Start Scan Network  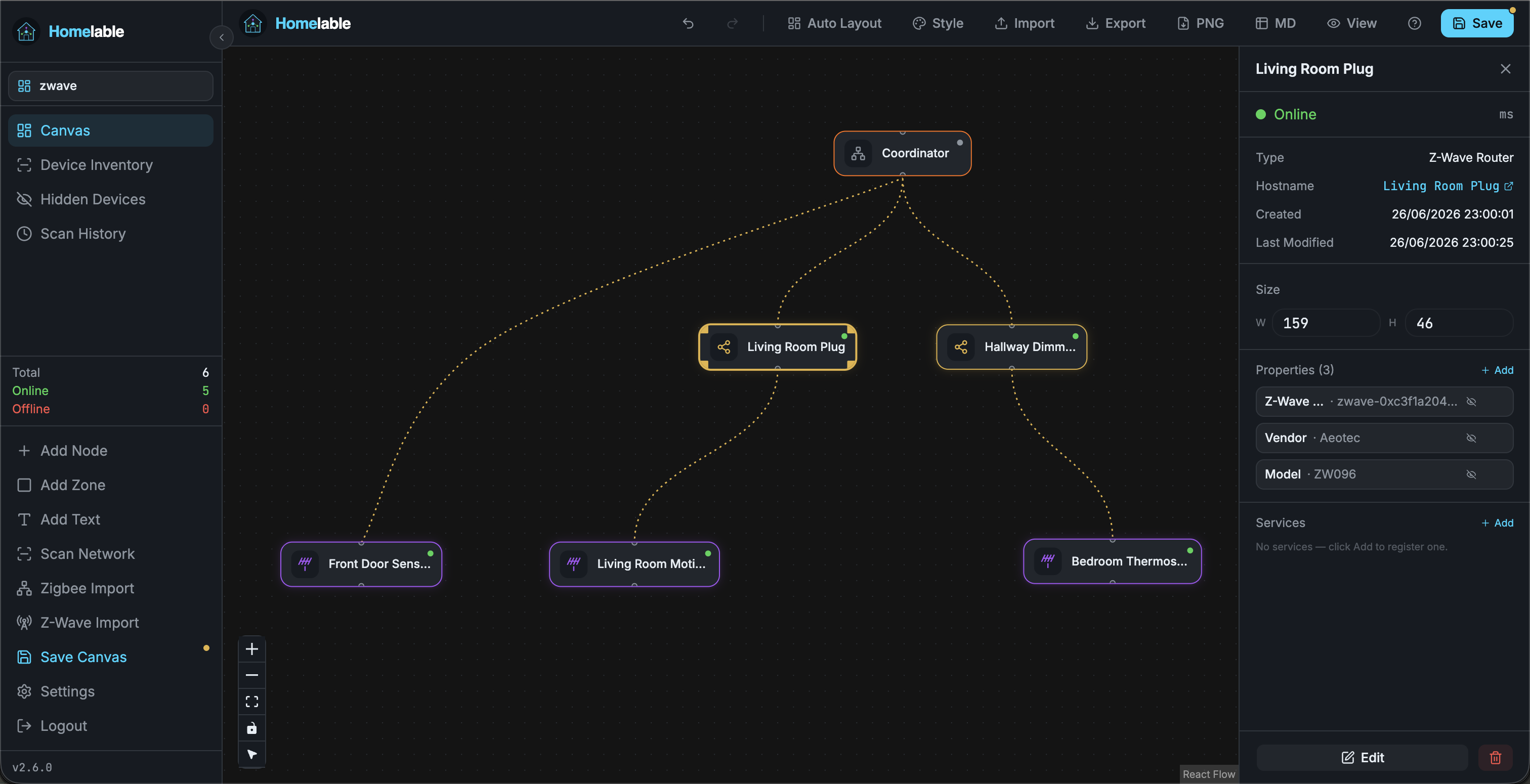110,554
